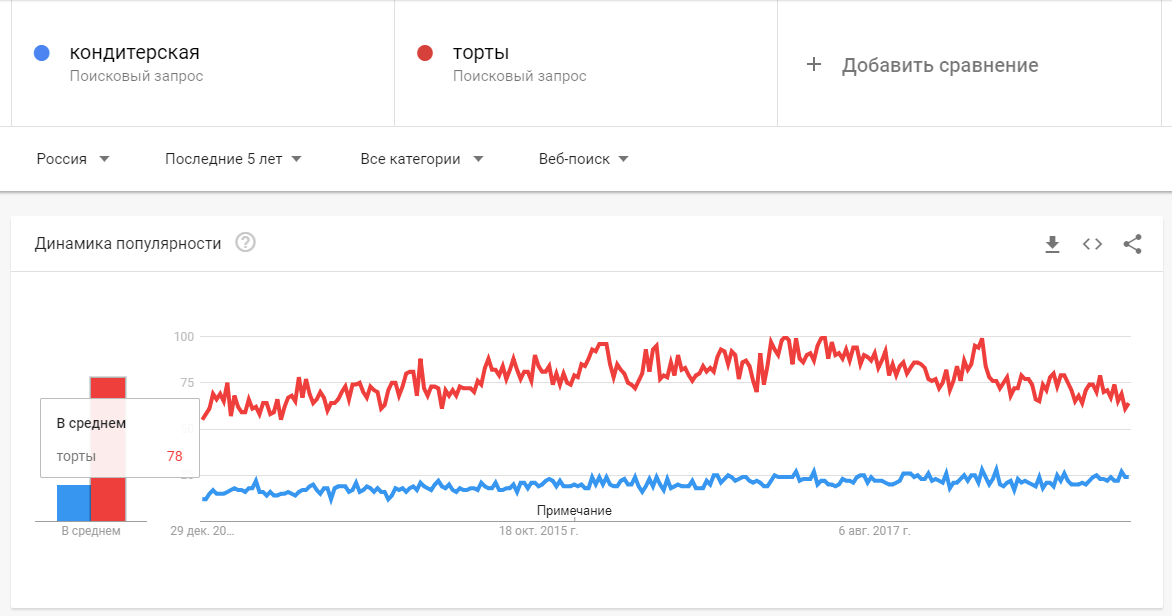This screenshot has width=1172, height=616.
Task: Expand the Россия region dropdown
Action: pyautogui.click(x=73, y=158)
